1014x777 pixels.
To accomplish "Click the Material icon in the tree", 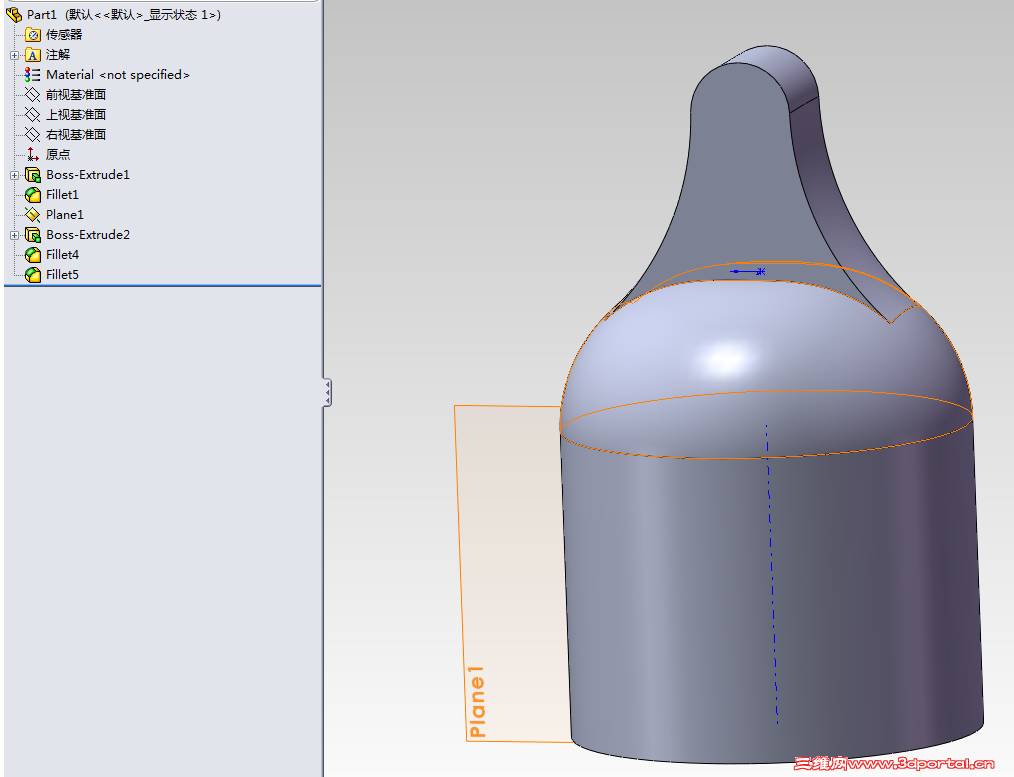I will pyautogui.click(x=32, y=75).
